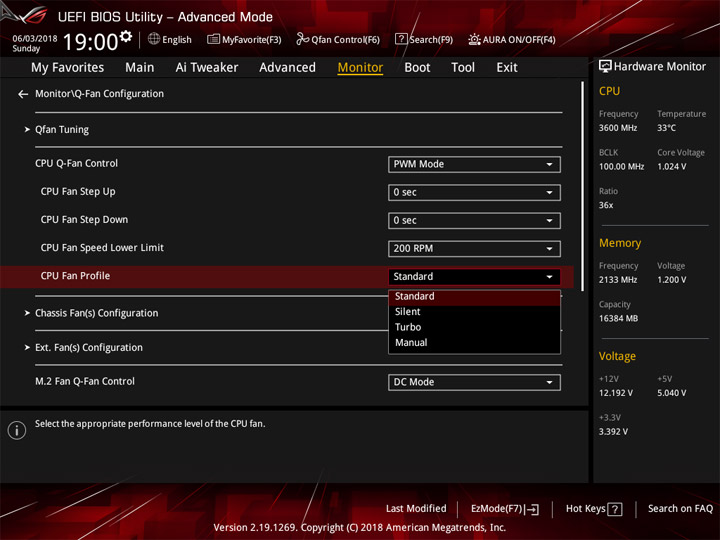Click CPU Fan Speed Lower Limit label
720x540 pixels.
pyautogui.click(x=102, y=248)
